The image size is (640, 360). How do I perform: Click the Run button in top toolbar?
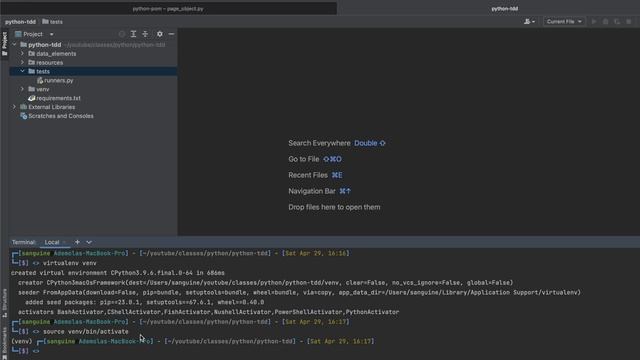[594, 22]
